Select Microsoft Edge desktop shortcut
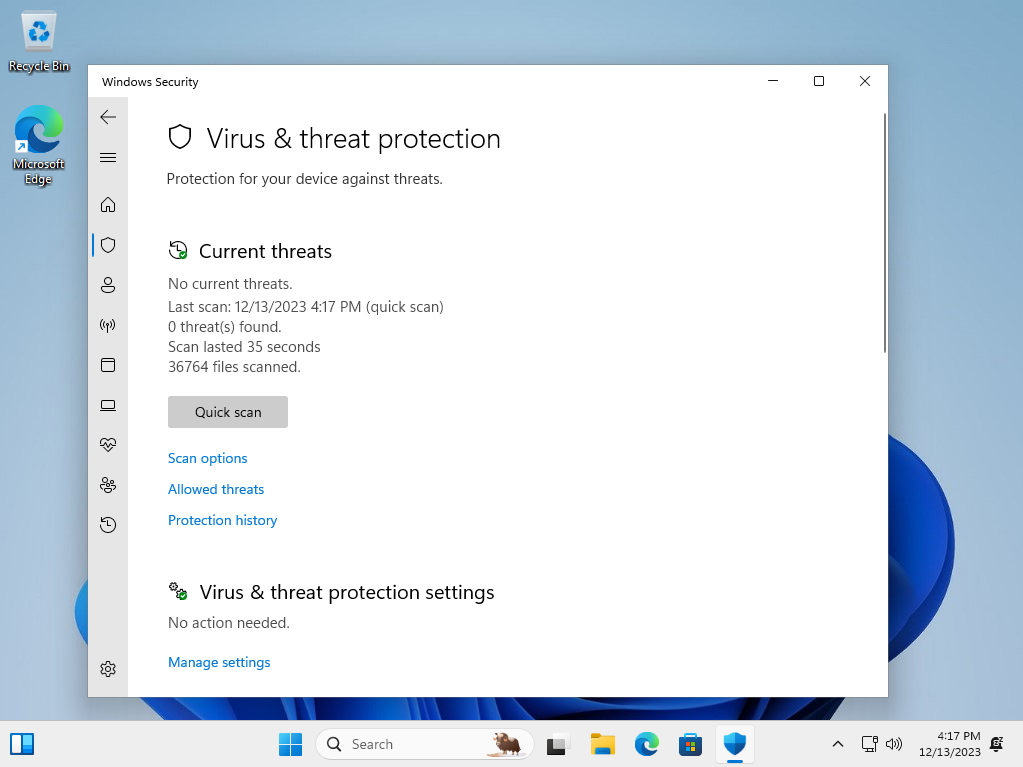 point(38,145)
